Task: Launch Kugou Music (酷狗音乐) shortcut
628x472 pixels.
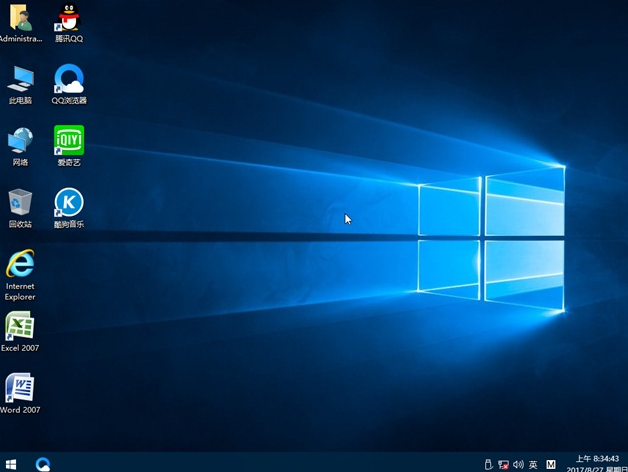Action: [69, 203]
